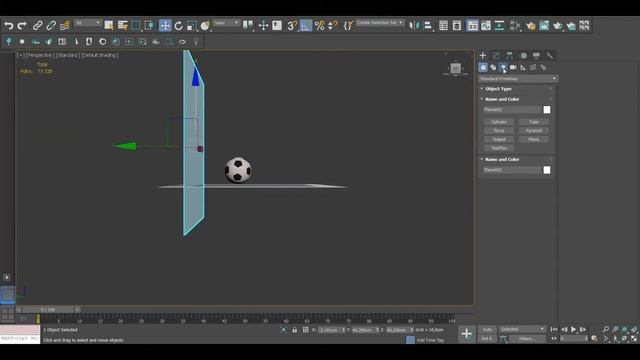Select the Shapes create category

coord(493,68)
